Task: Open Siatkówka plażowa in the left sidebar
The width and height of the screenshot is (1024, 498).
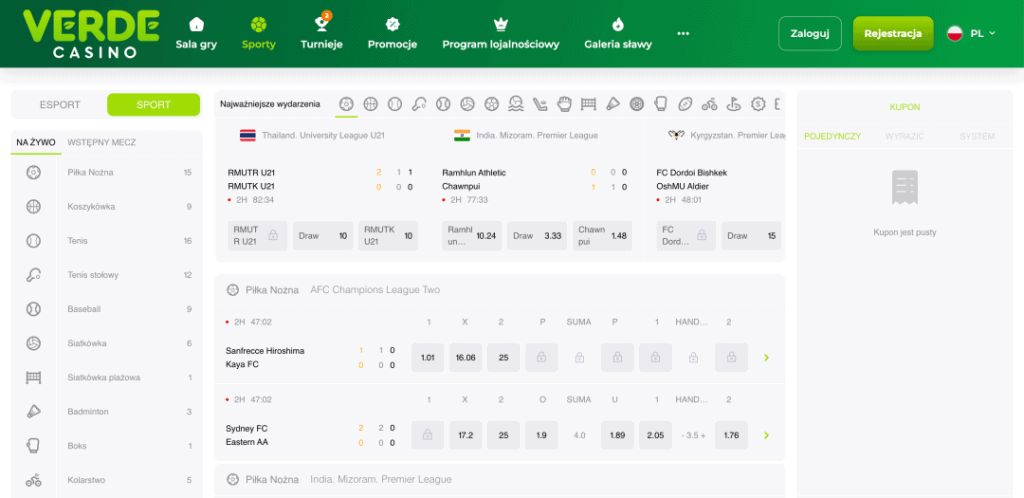Action: [x=106, y=377]
